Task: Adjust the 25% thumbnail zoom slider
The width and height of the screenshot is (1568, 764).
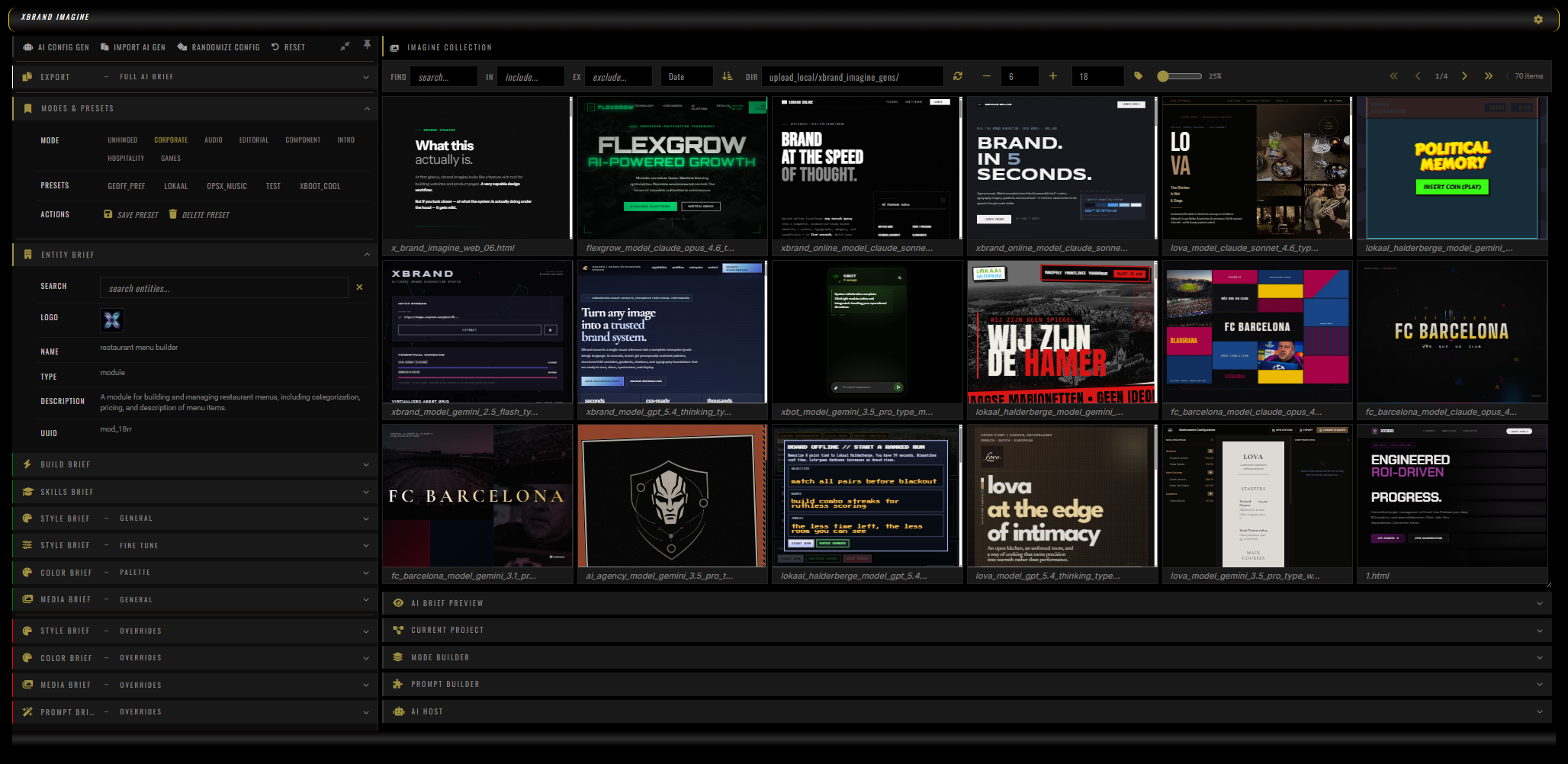Action: click(1179, 76)
